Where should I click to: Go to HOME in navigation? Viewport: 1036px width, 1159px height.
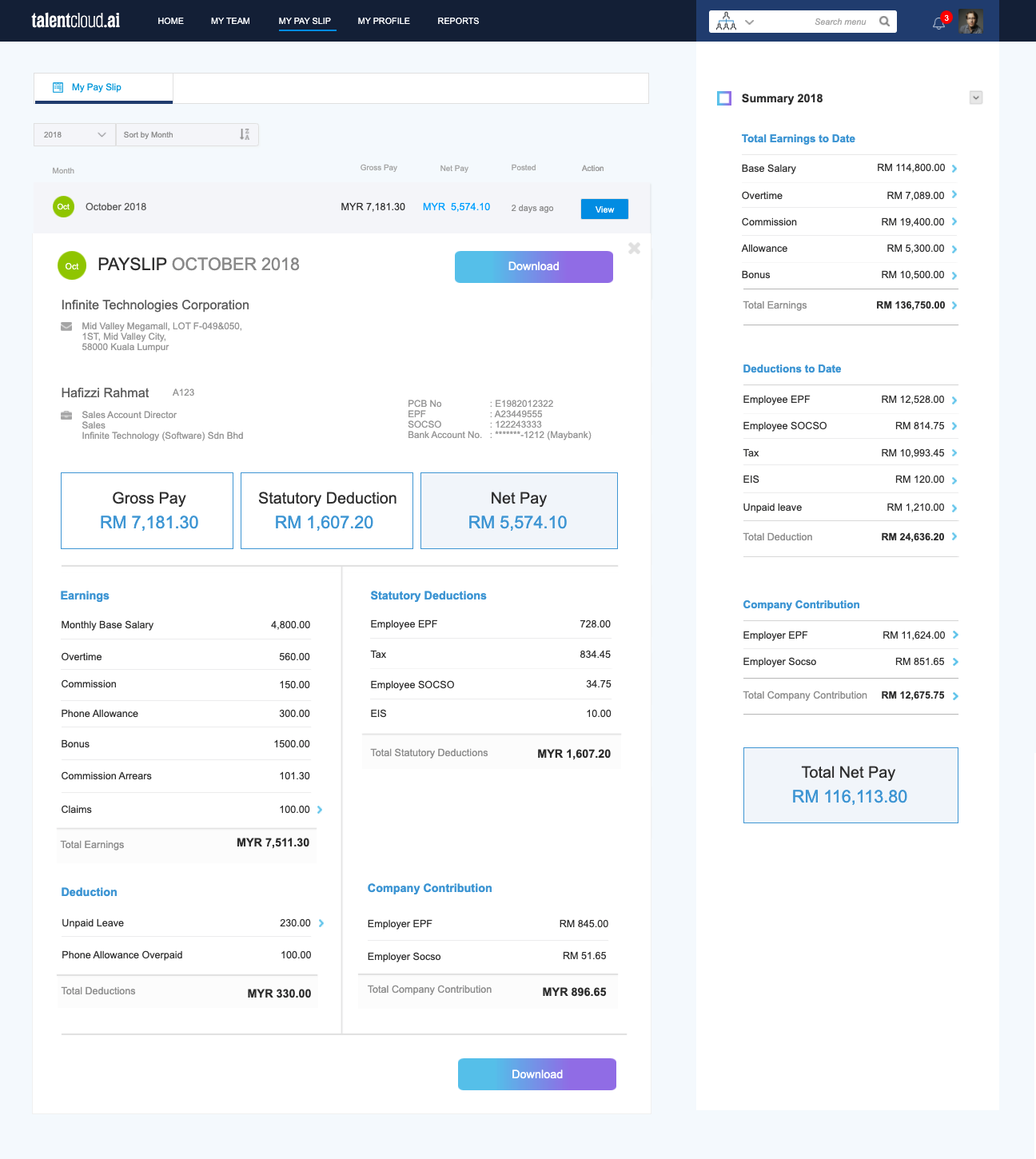coord(170,21)
